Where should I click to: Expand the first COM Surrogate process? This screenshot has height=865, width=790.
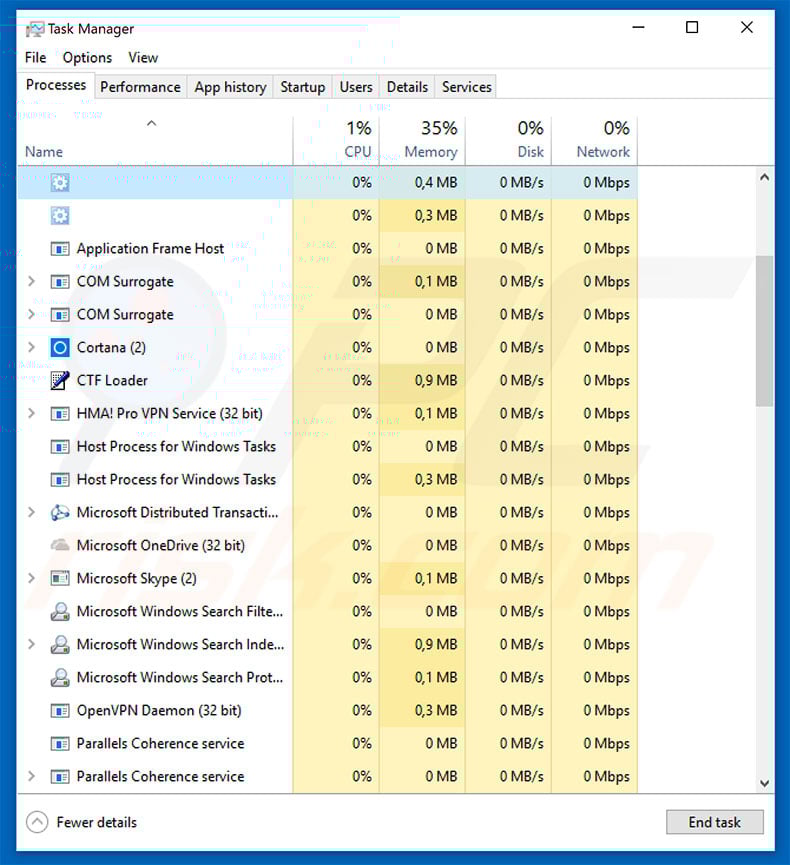coord(31,281)
